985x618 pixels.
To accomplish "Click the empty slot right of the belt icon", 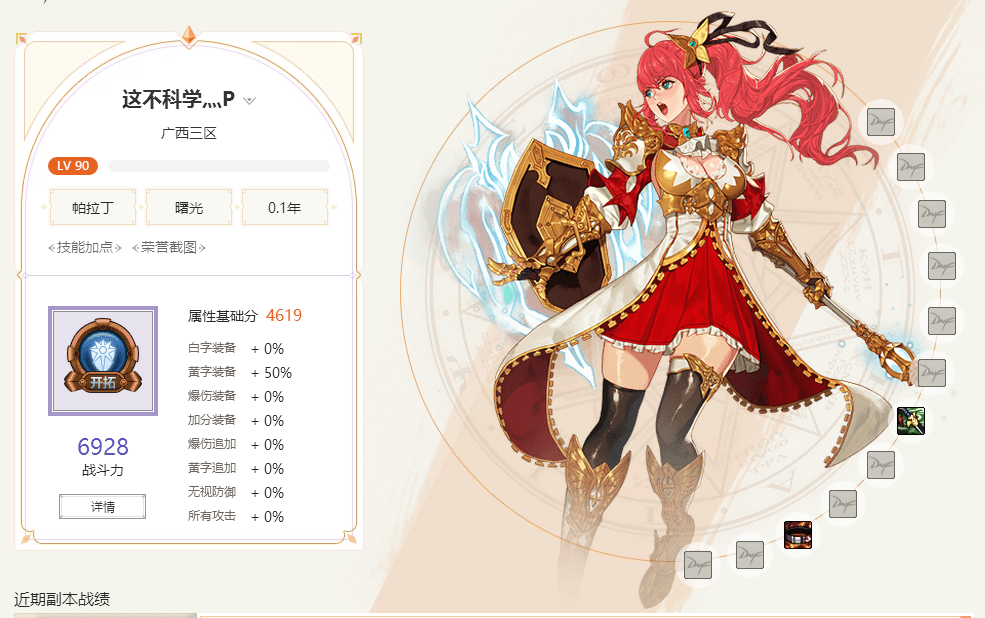I will pos(842,504).
